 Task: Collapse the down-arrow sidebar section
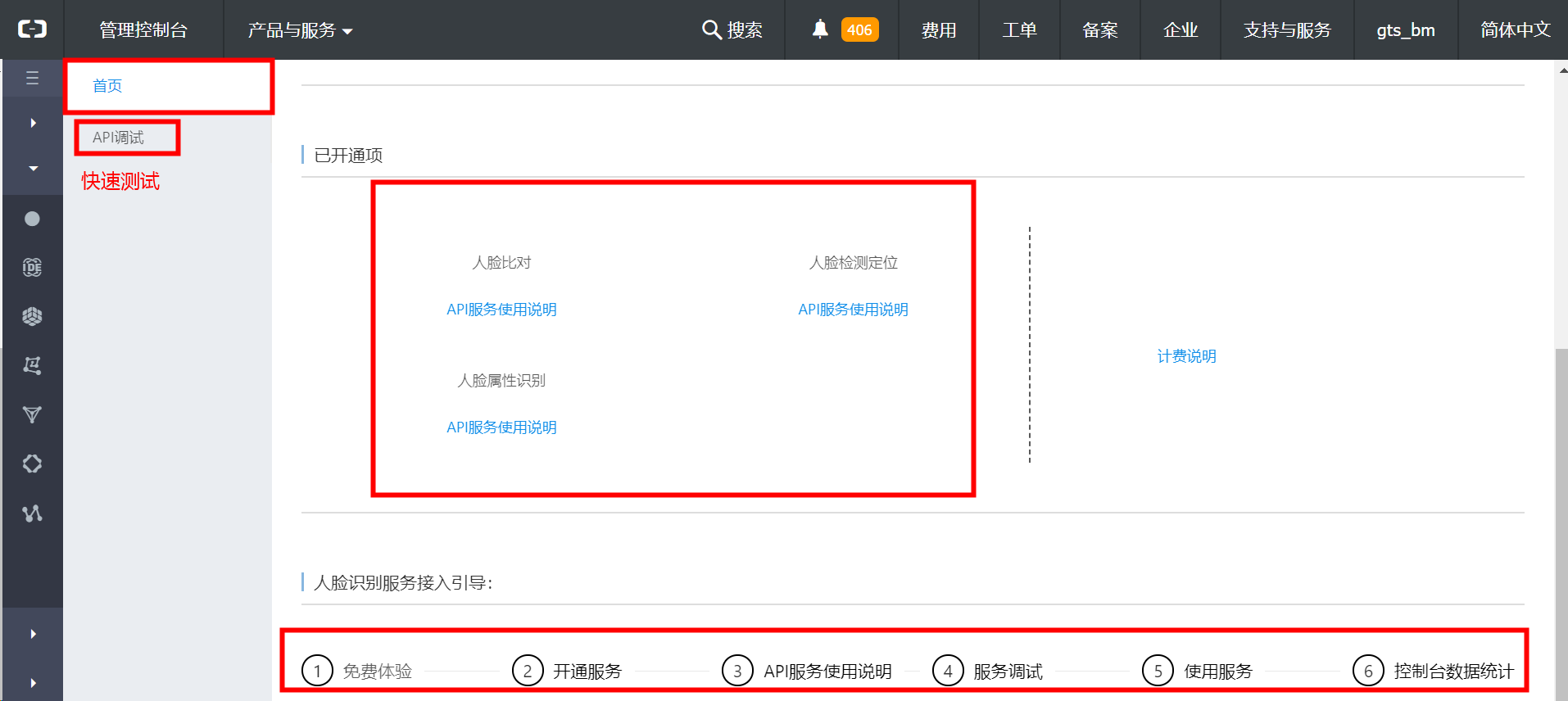point(33,169)
